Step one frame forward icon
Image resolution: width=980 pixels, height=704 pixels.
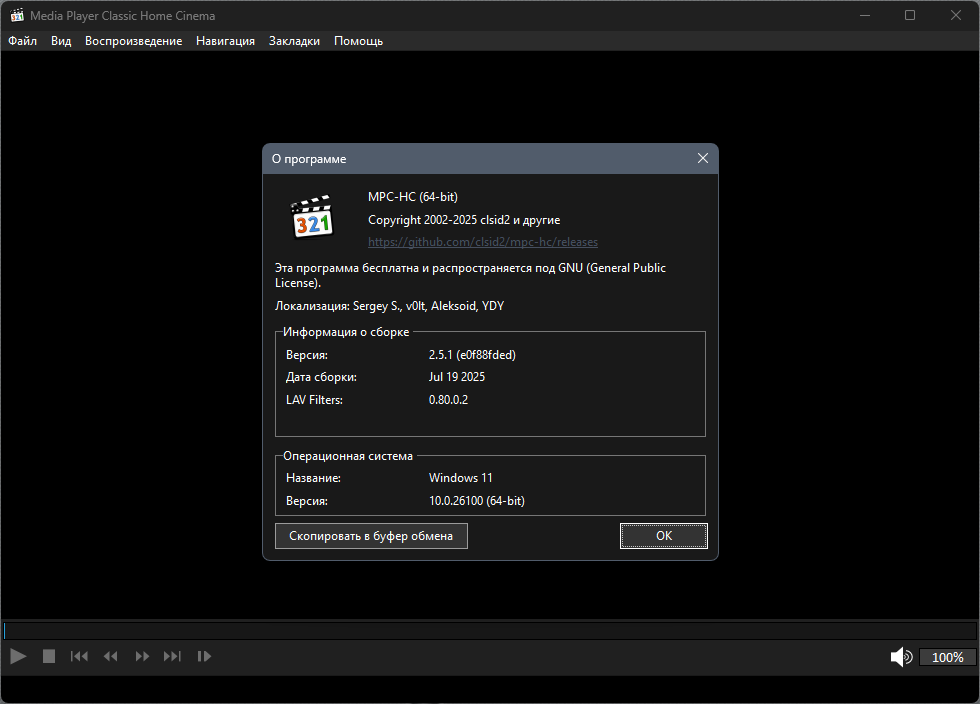click(204, 656)
